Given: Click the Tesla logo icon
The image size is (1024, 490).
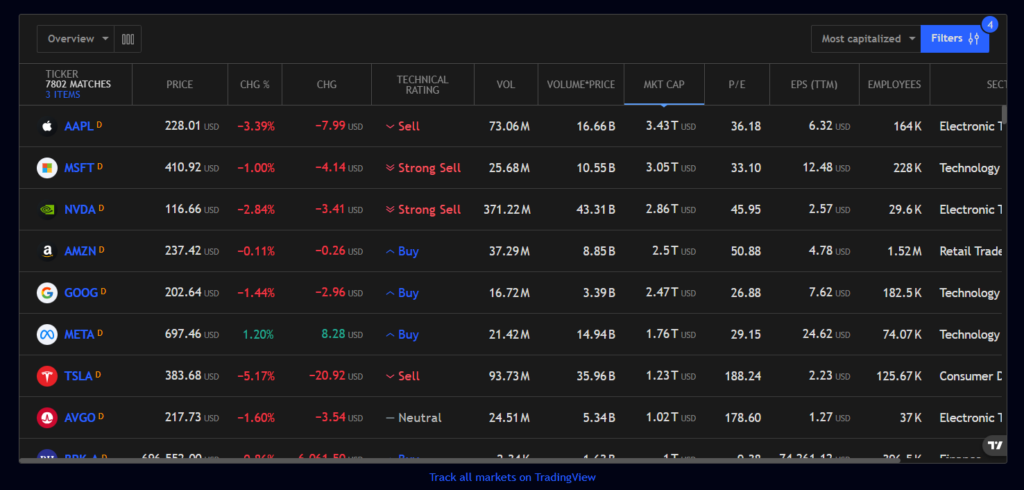Looking at the screenshot, I should pyautogui.click(x=46, y=376).
